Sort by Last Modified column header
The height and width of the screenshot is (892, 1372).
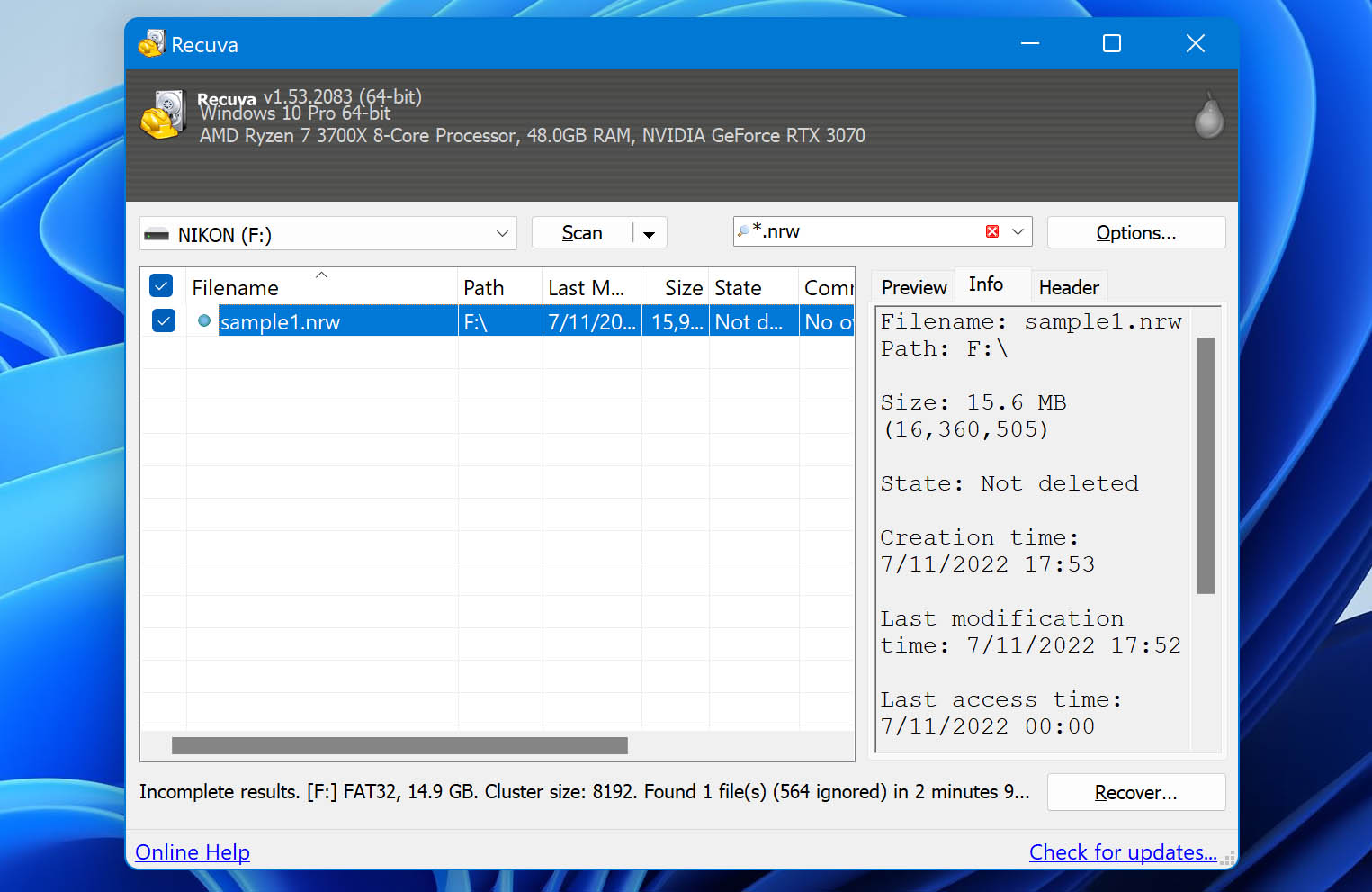click(x=592, y=287)
